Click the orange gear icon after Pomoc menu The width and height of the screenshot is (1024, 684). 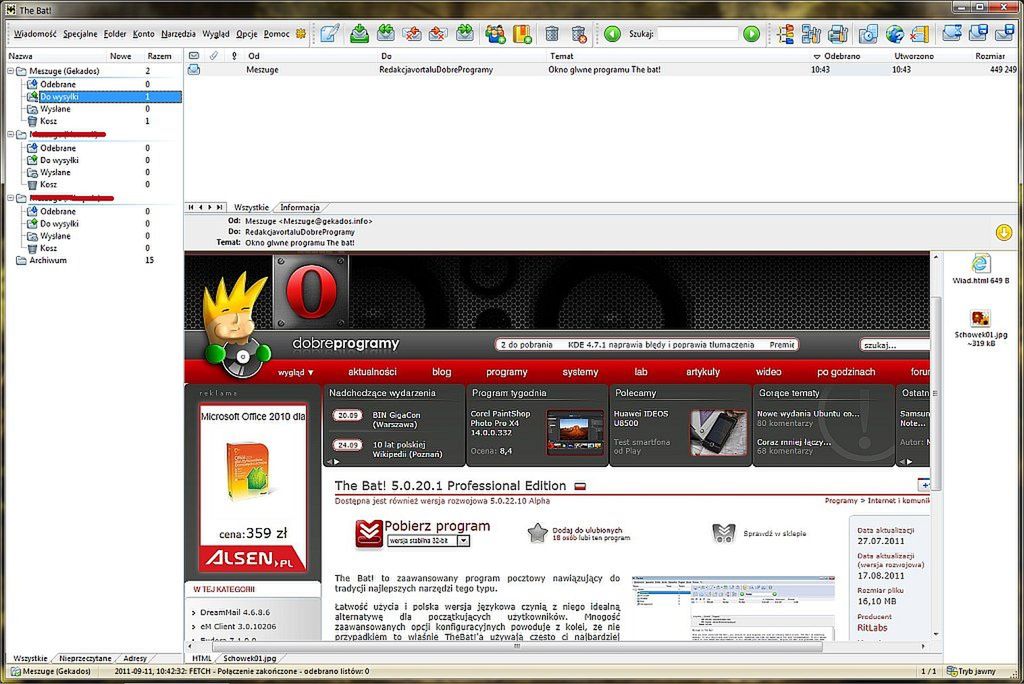(301, 33)
